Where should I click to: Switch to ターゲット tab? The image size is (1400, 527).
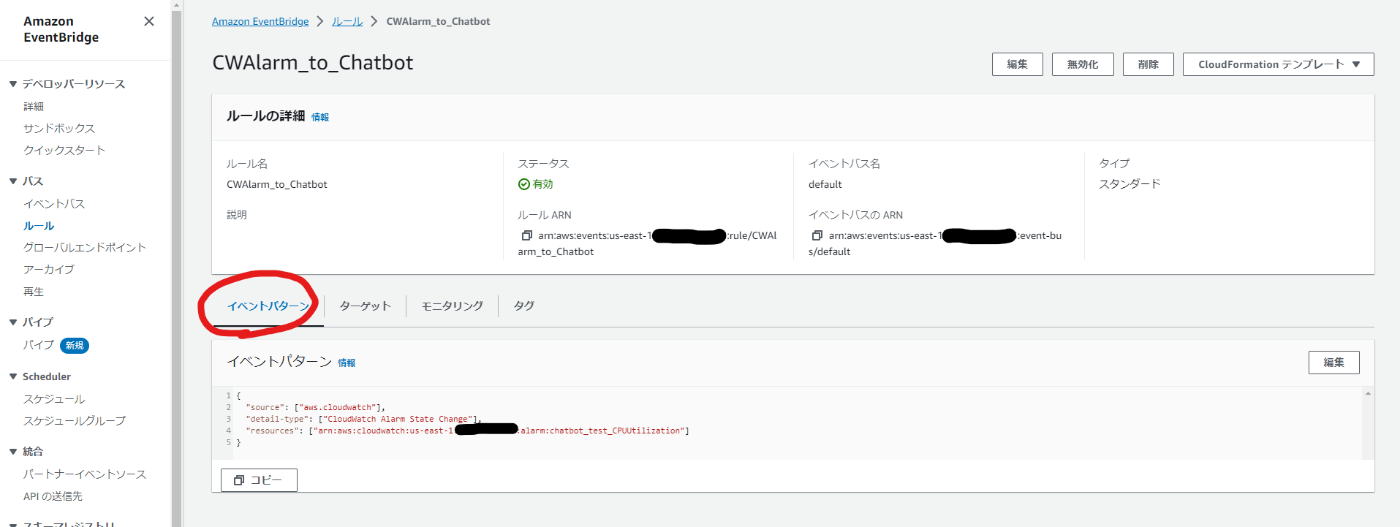[365, 306]
